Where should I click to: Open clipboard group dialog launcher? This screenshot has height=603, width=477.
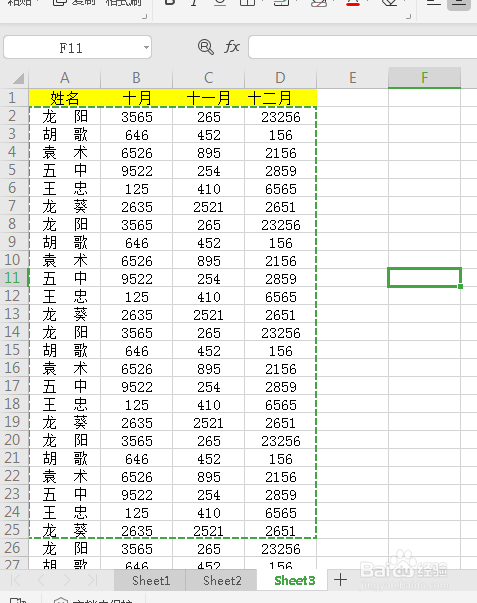[x=145, y=17]
